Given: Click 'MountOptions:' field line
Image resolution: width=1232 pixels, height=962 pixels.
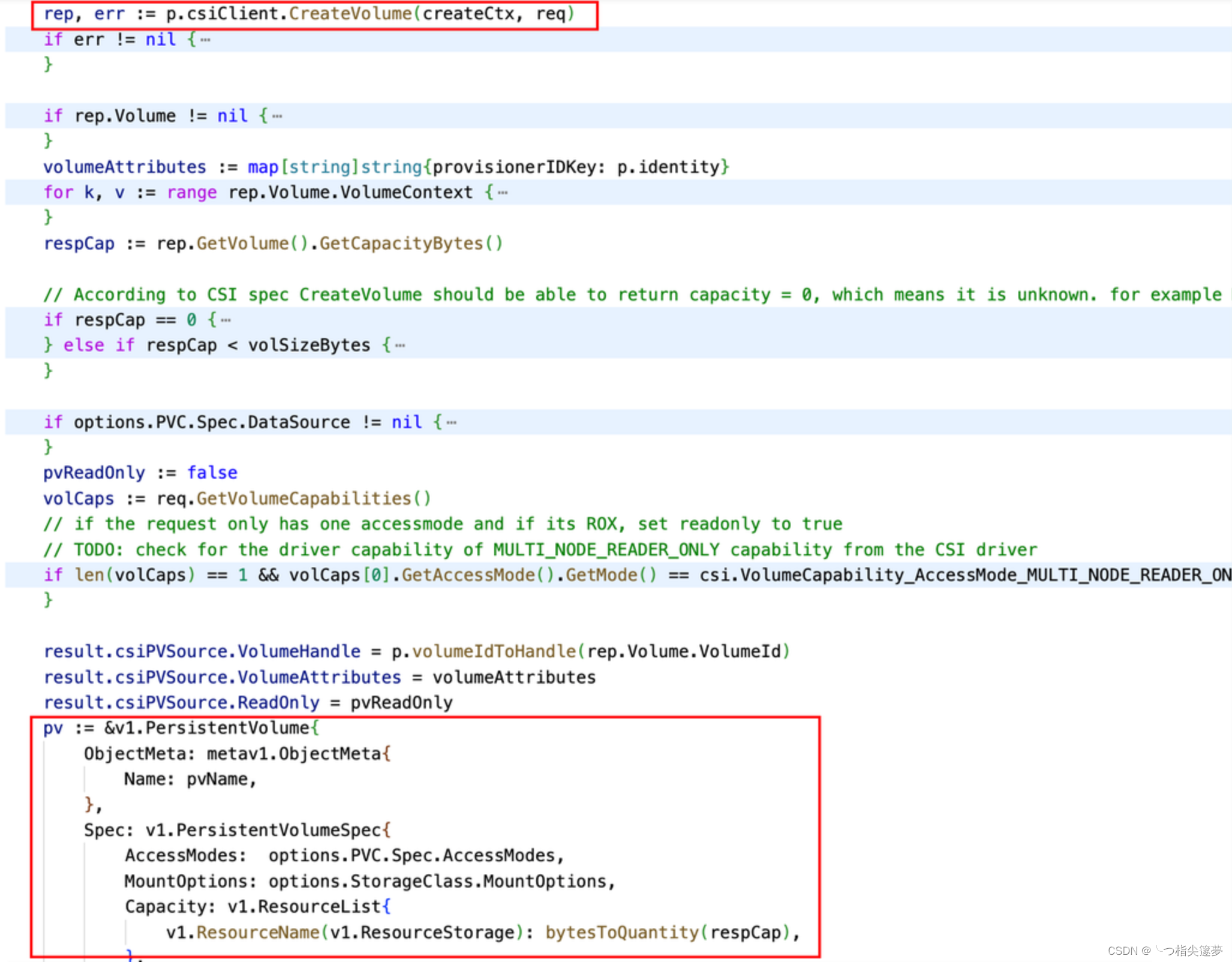Looking at the screenshot, I should (370, 881).
